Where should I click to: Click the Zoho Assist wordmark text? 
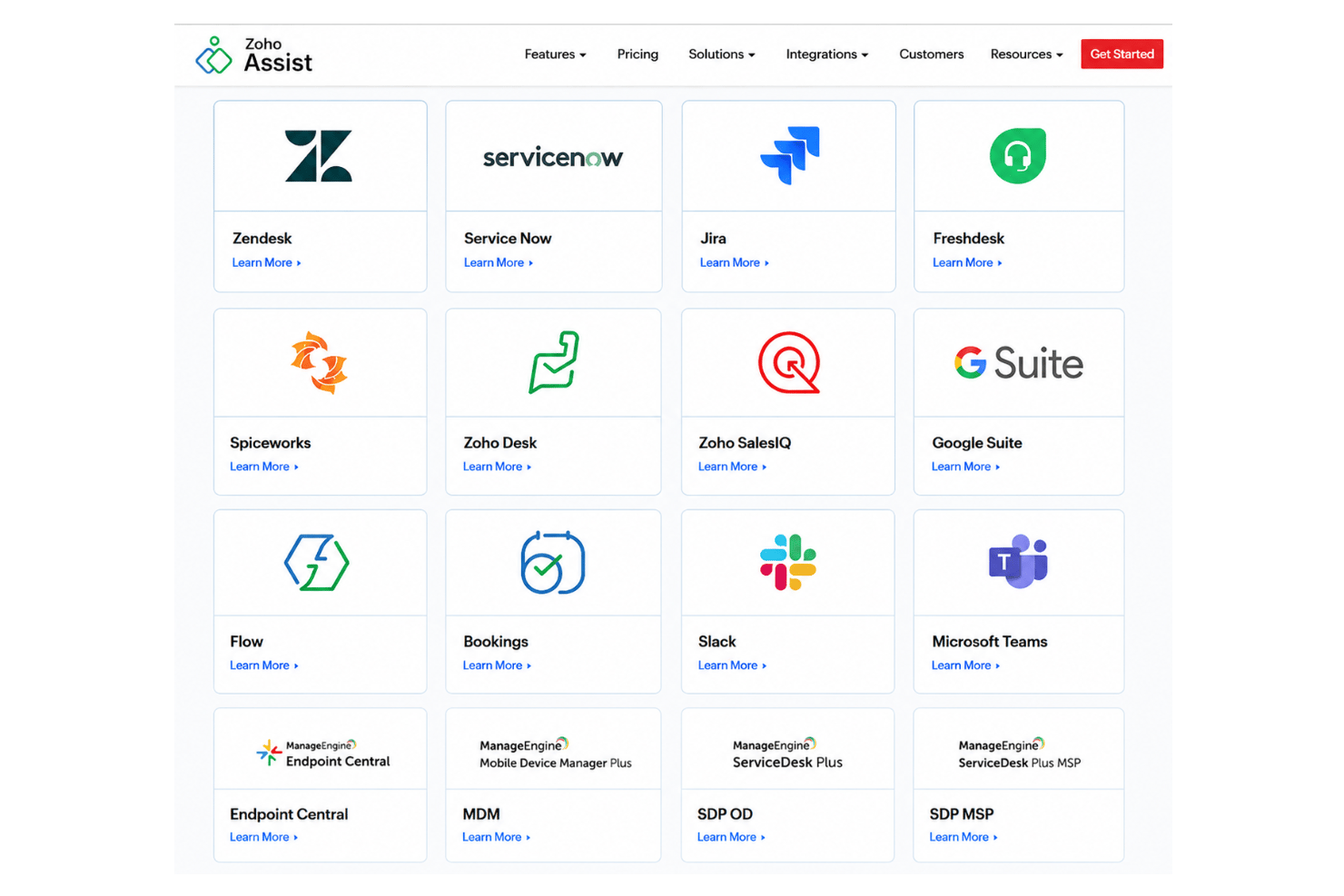[x=278, y=55]
